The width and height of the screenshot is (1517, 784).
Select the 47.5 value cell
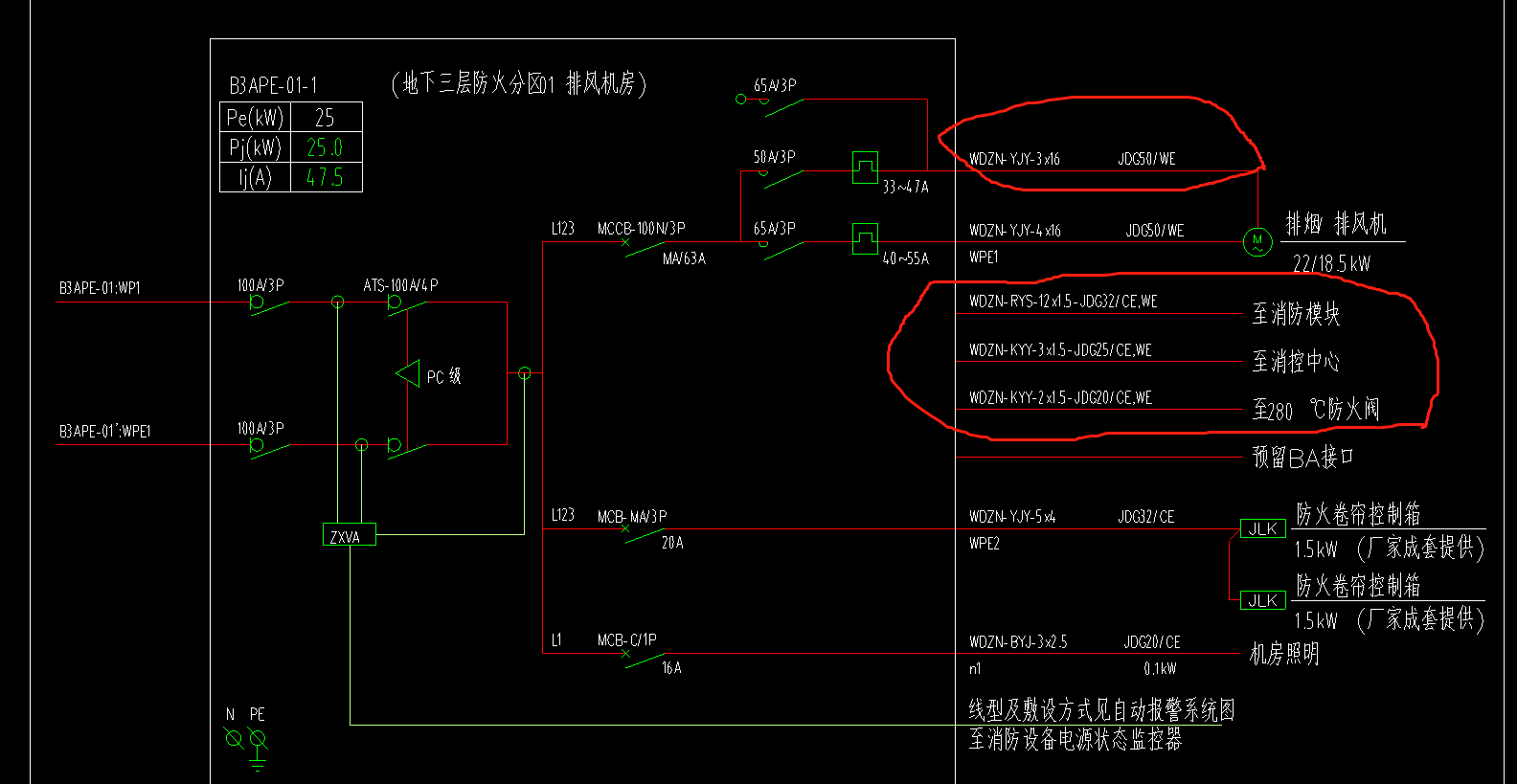(x=326, y=177)
